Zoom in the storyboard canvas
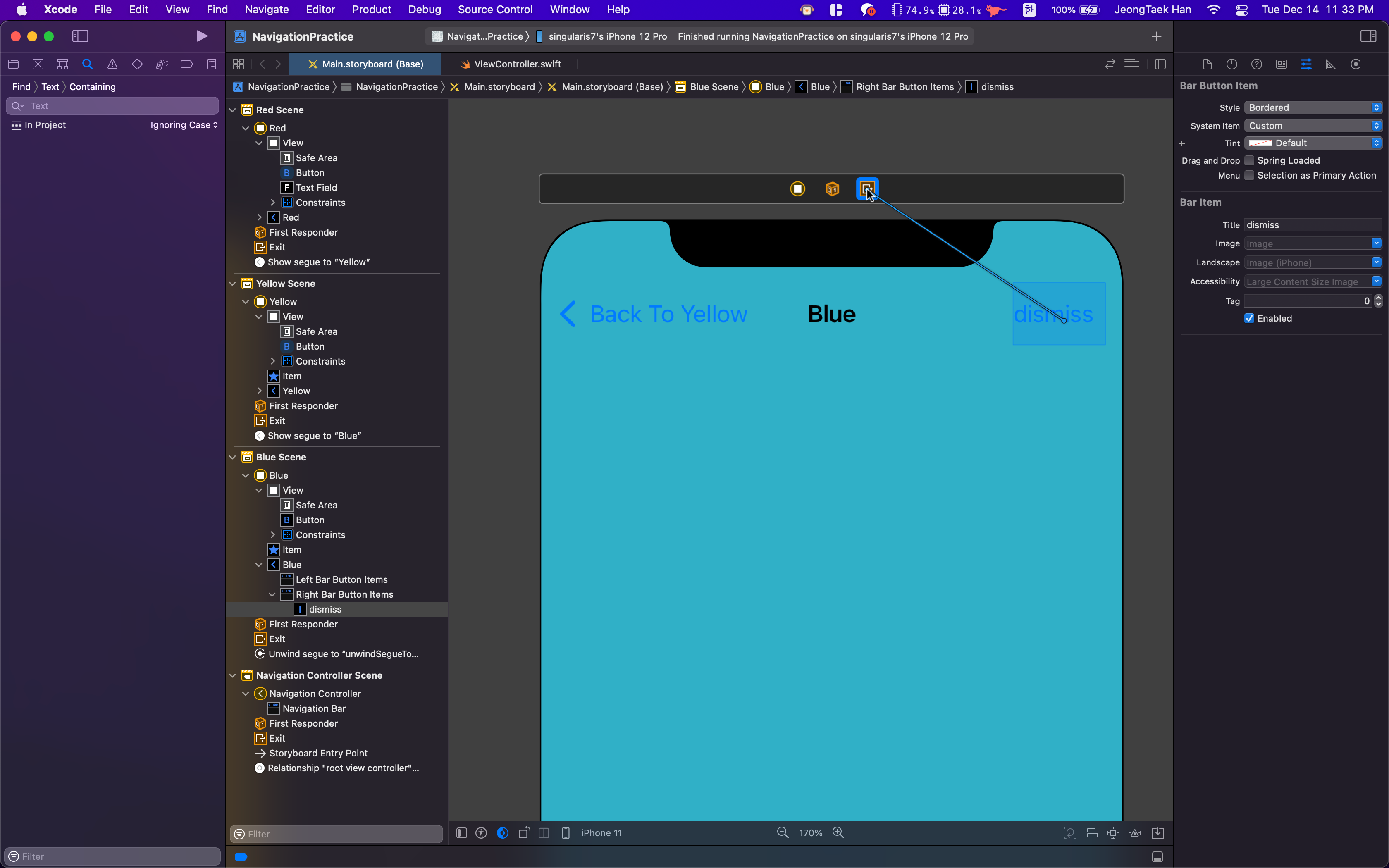 (x=838, y=832)
